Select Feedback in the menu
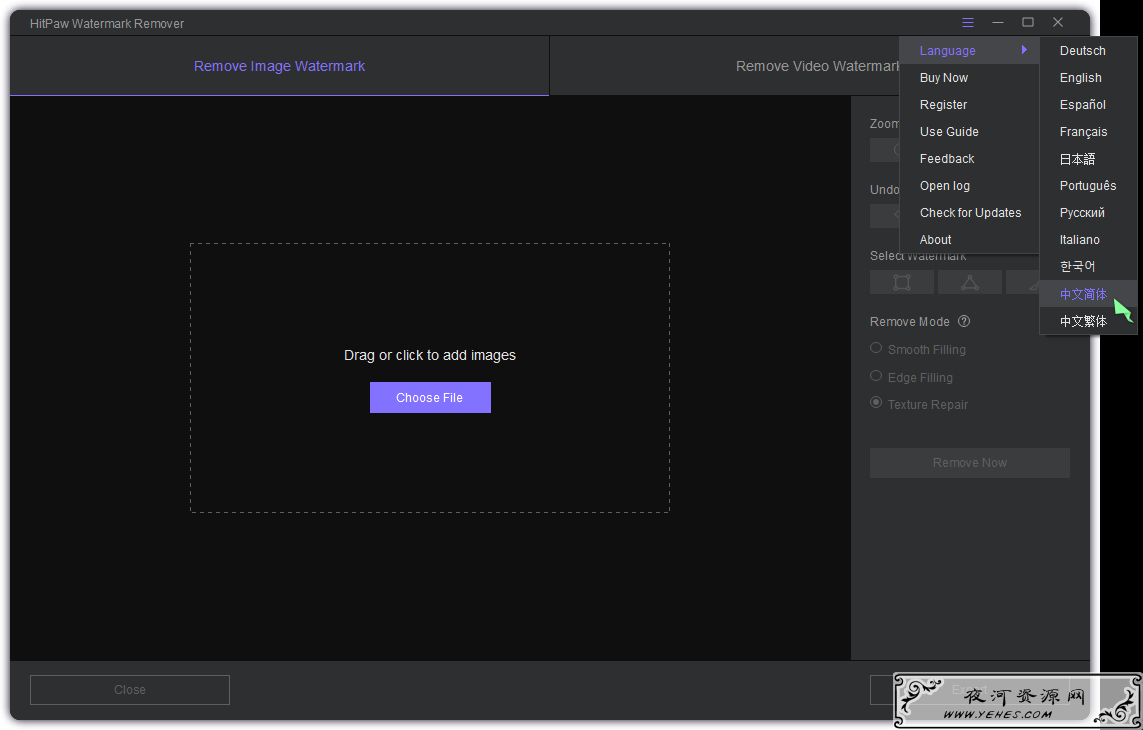The height and width of the screenshot is (730, 1143). click(970, 158)
